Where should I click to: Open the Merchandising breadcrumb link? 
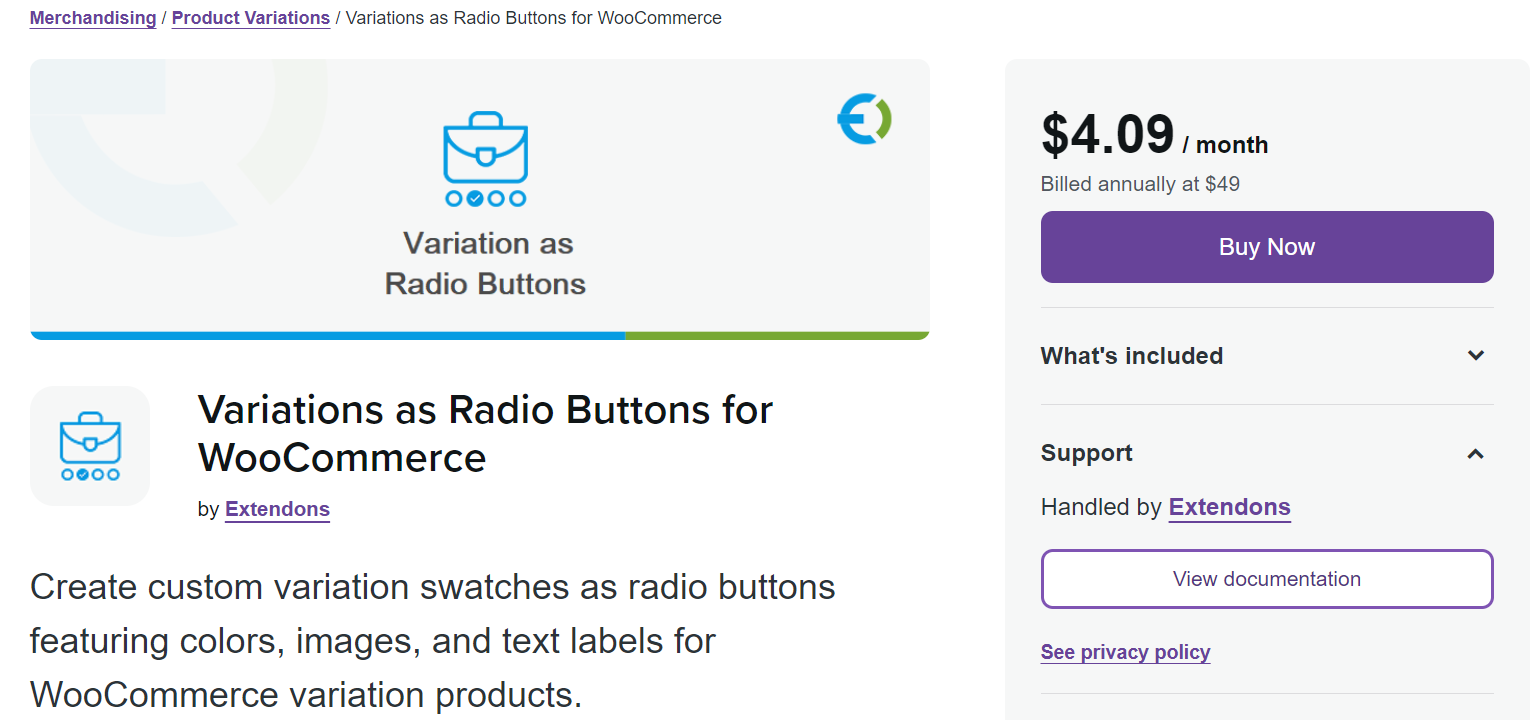coord(93,18)
